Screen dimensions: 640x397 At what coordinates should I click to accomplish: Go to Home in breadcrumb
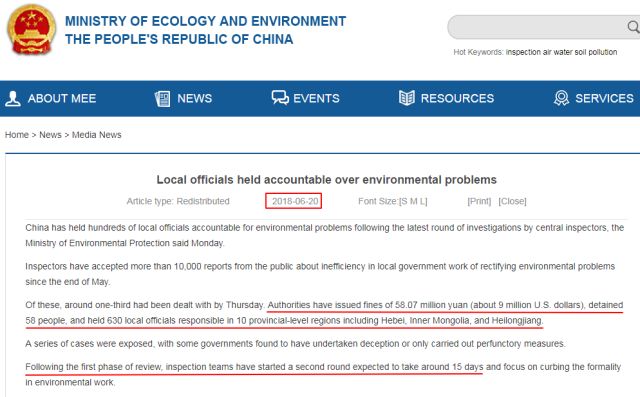click(x=17, y=135)
